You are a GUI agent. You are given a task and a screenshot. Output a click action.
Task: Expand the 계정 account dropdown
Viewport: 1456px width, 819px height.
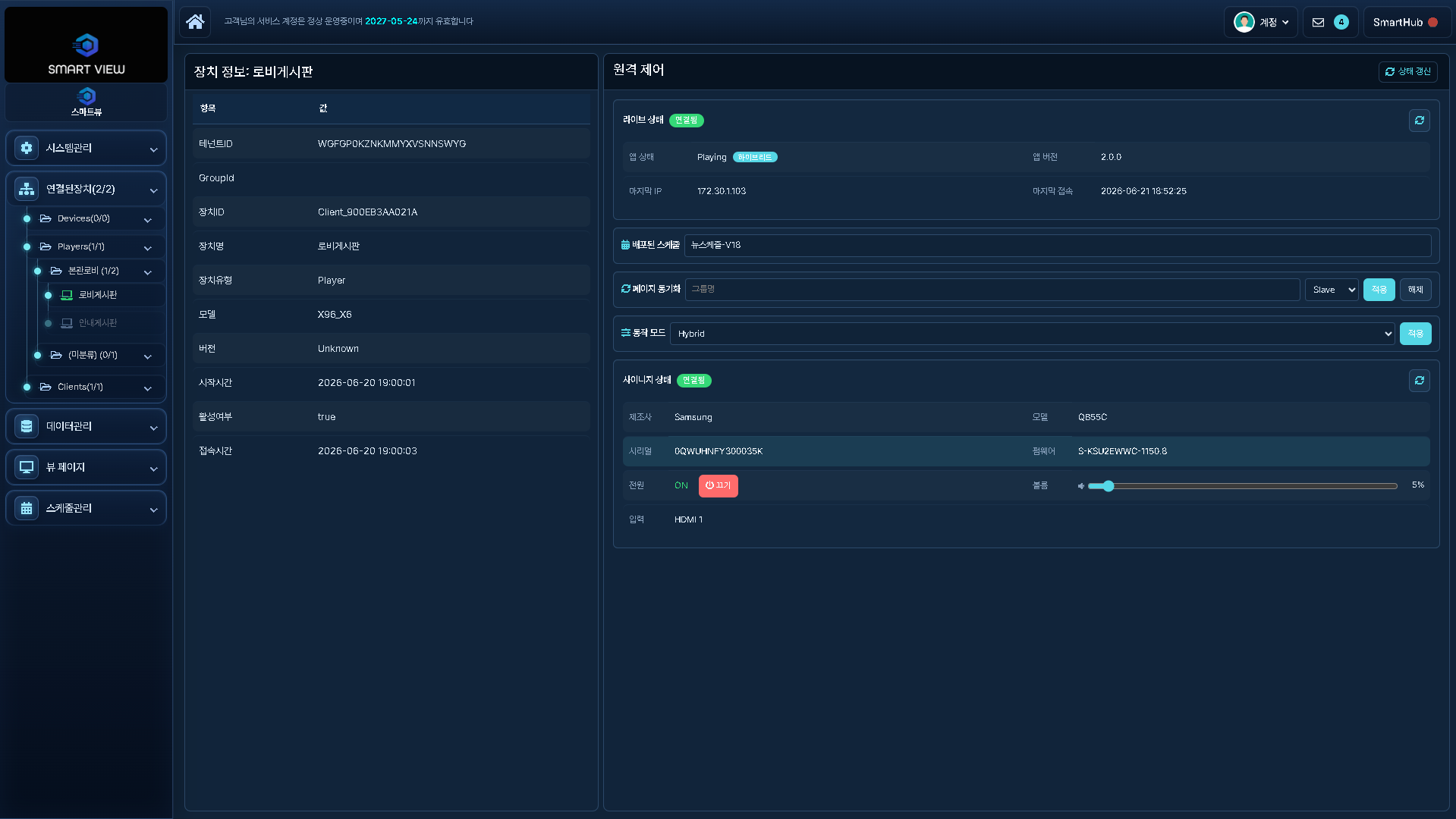click(x=1261, y=22)
